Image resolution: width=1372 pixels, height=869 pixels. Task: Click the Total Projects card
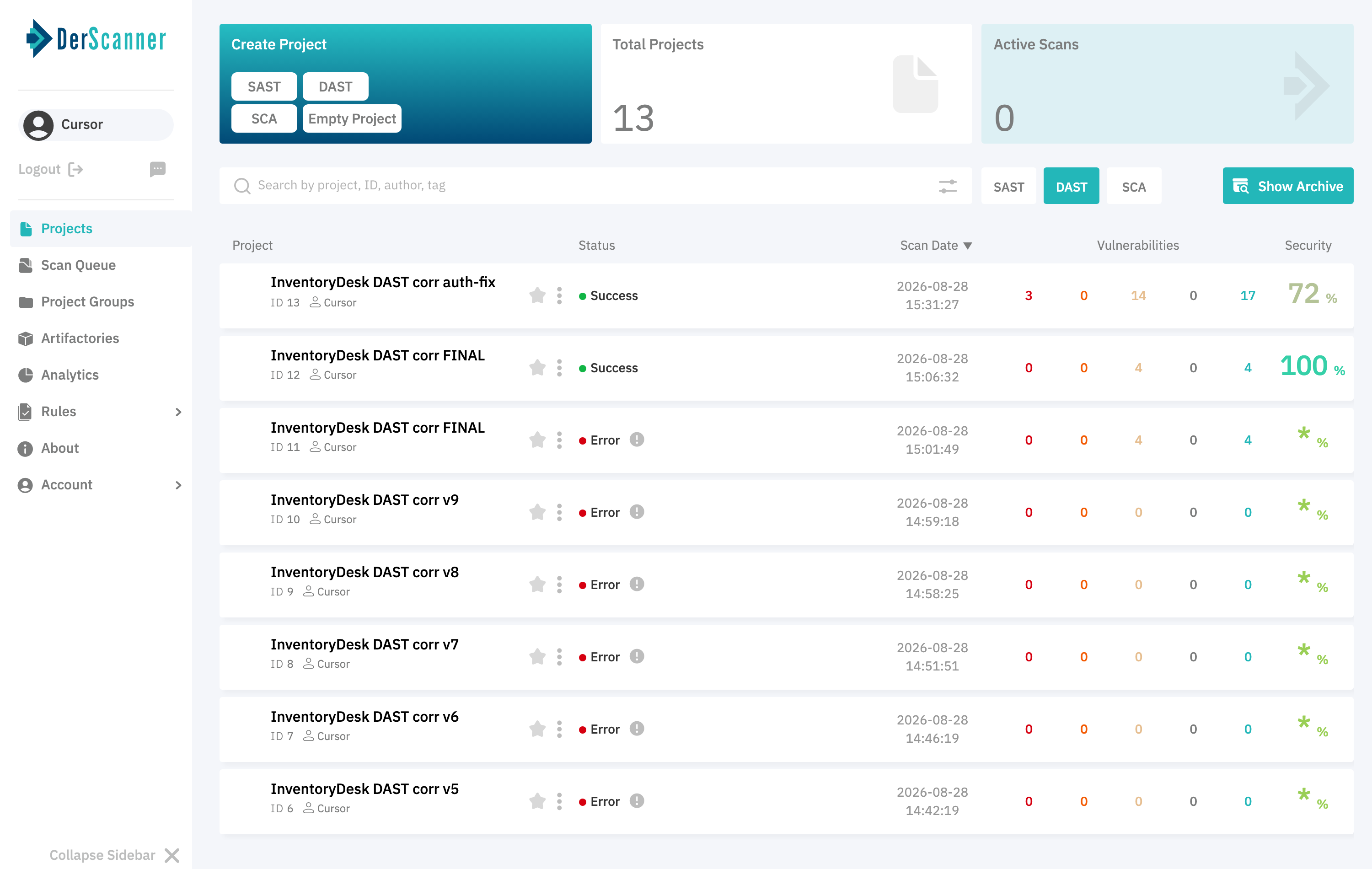point(786,84)
